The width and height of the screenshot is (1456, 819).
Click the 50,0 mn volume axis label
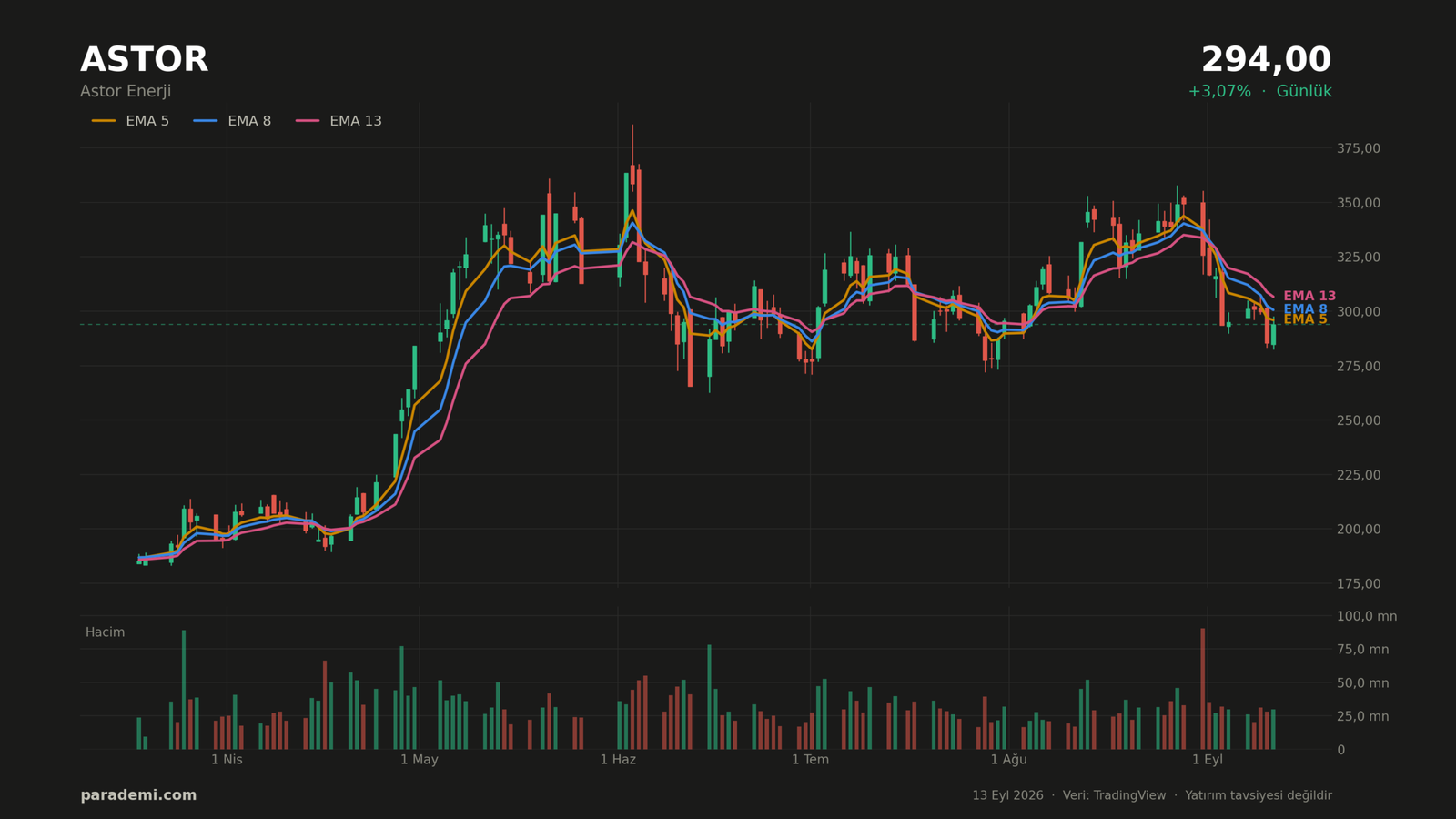click(1362, 683)
